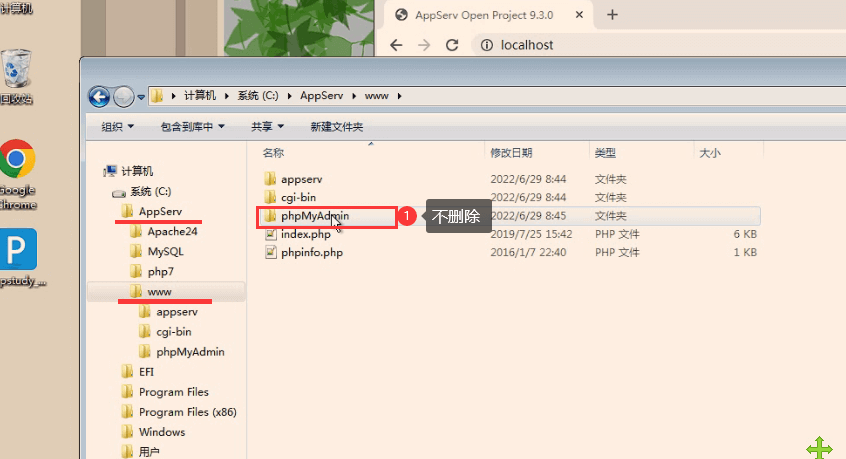Select the appserv folder name in file list
This screenshot has width=846, height=459.
302,179
